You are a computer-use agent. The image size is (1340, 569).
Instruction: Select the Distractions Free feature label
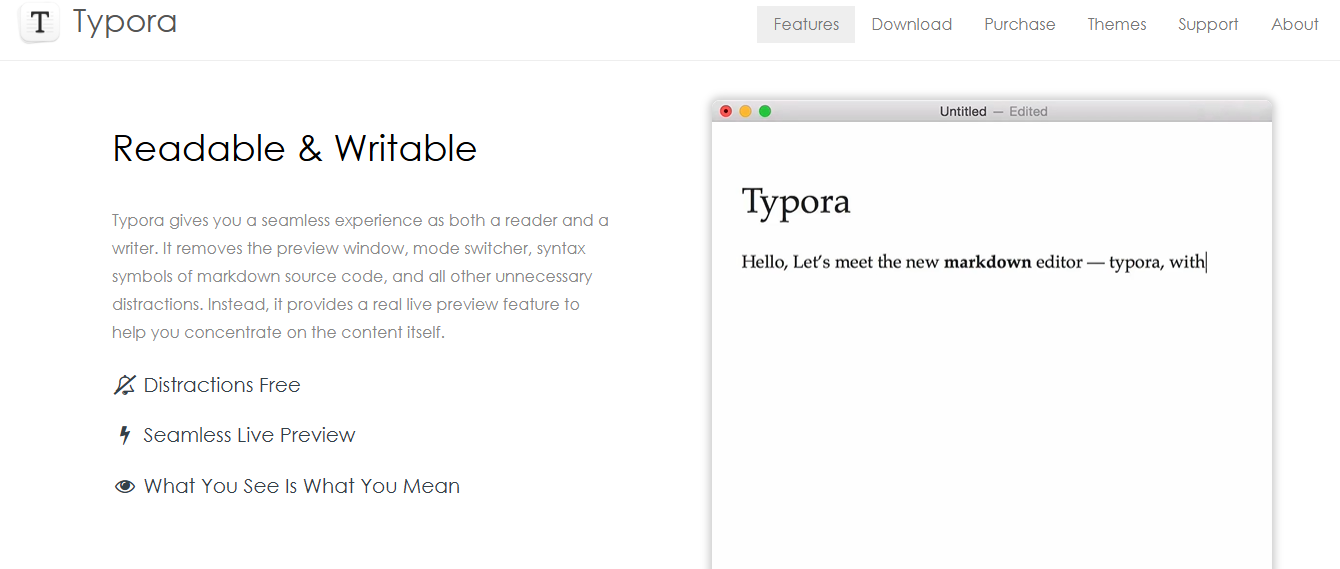coord(222,385)
